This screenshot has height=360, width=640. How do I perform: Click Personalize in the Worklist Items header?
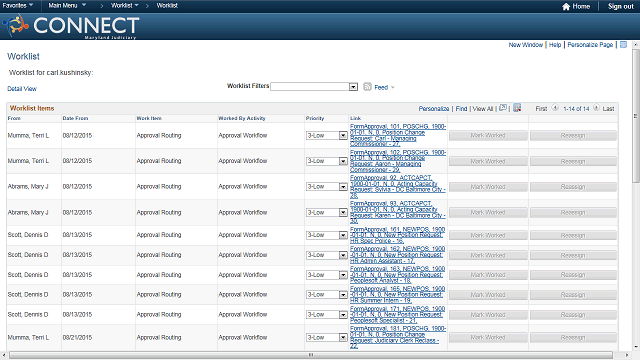[433, 109]
